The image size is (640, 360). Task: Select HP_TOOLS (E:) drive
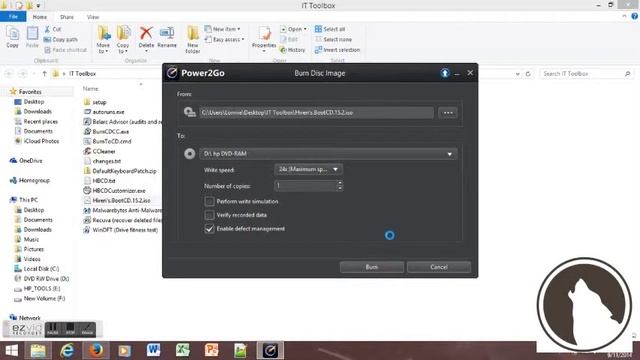pyautogui.click(x=37, y=289)
